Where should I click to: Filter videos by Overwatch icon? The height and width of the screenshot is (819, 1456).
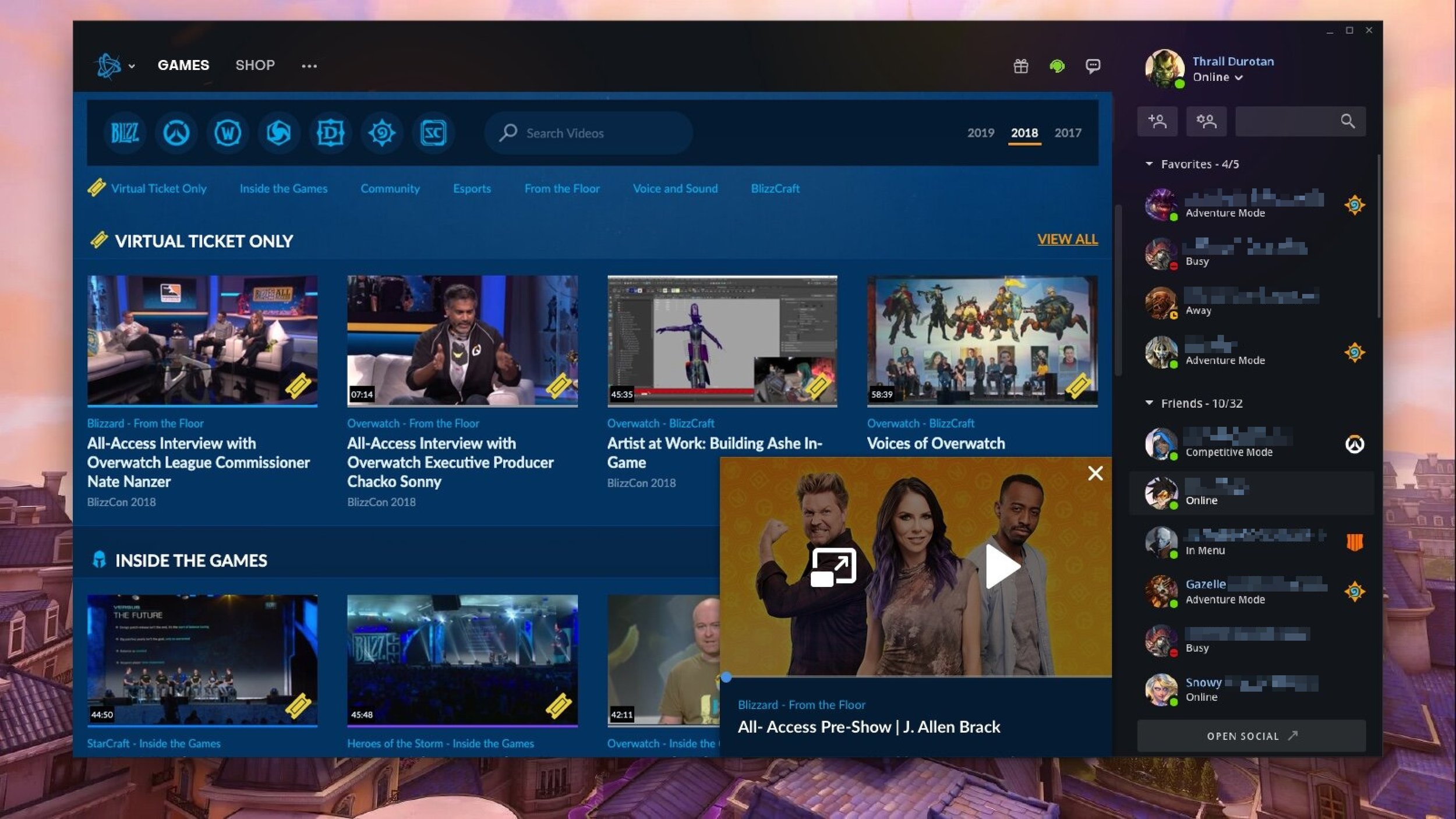tap(176, 133)
